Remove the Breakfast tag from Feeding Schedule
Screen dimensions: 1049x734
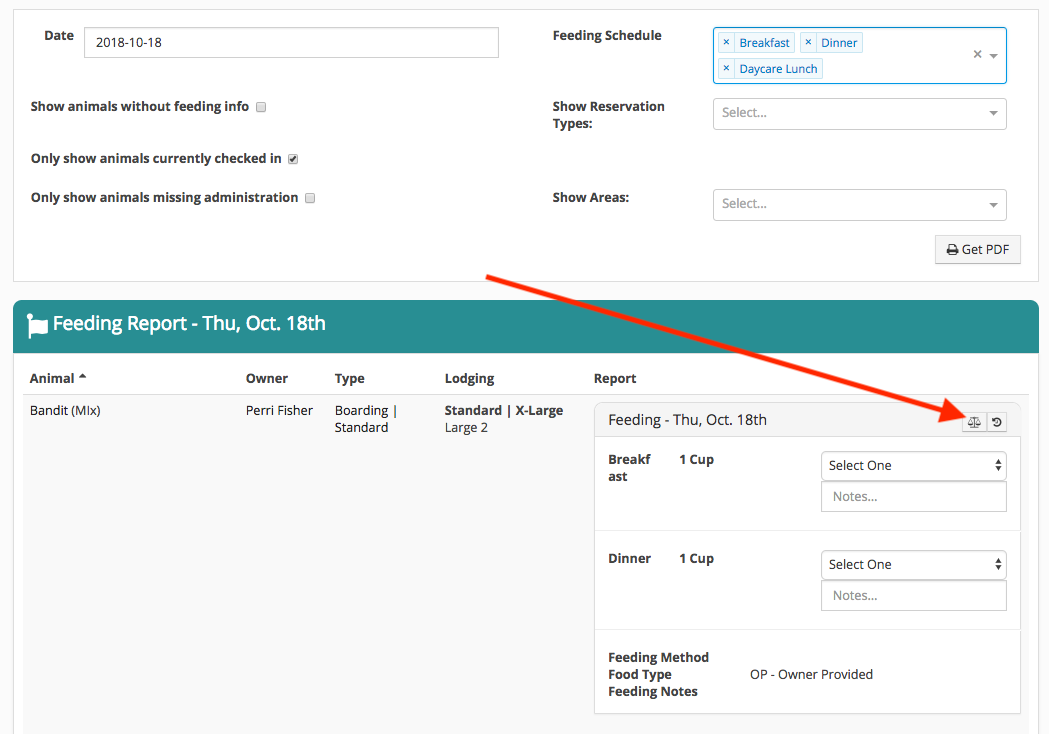[x=727, y=42]
